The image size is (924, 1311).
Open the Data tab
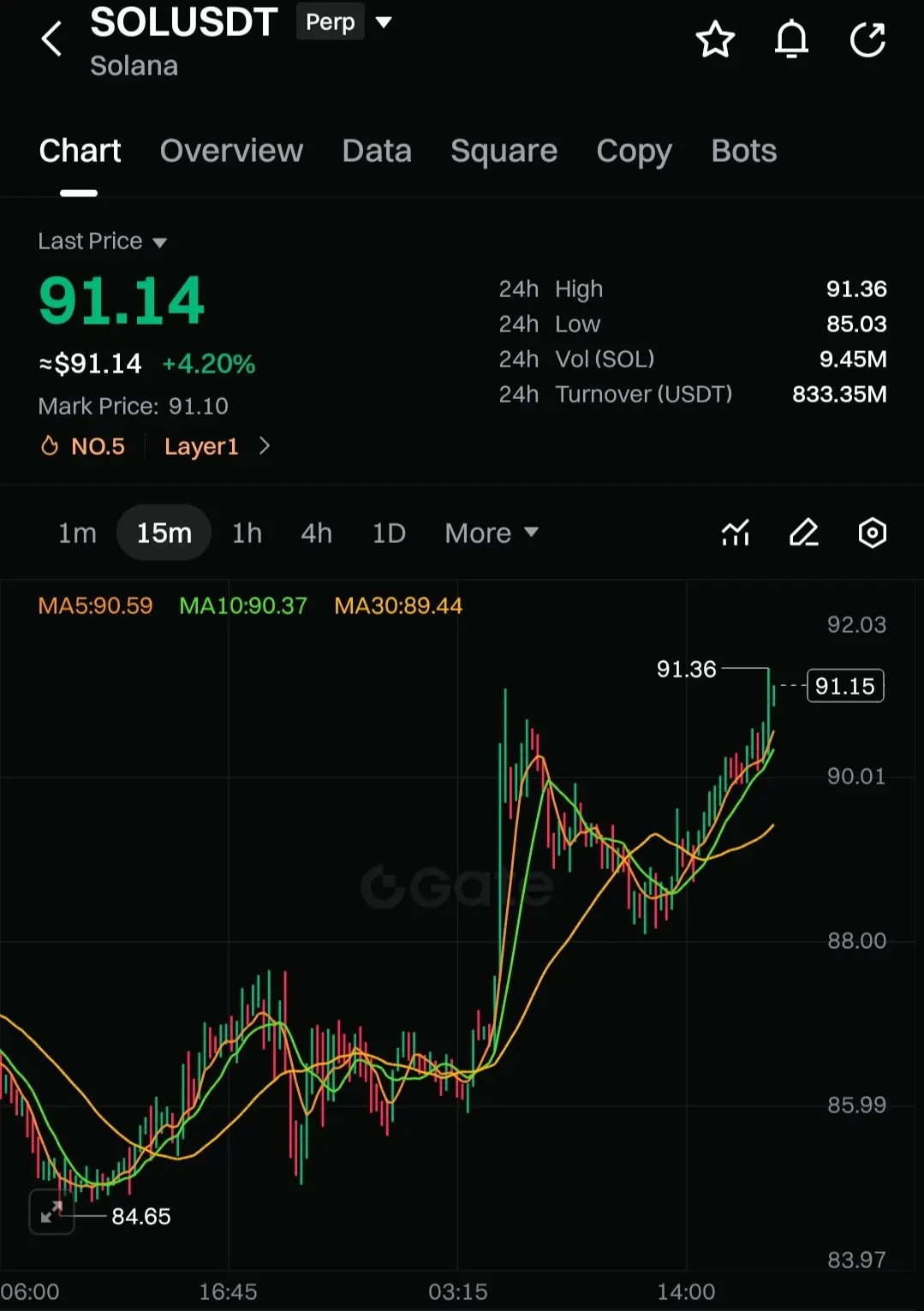(377, 152)
